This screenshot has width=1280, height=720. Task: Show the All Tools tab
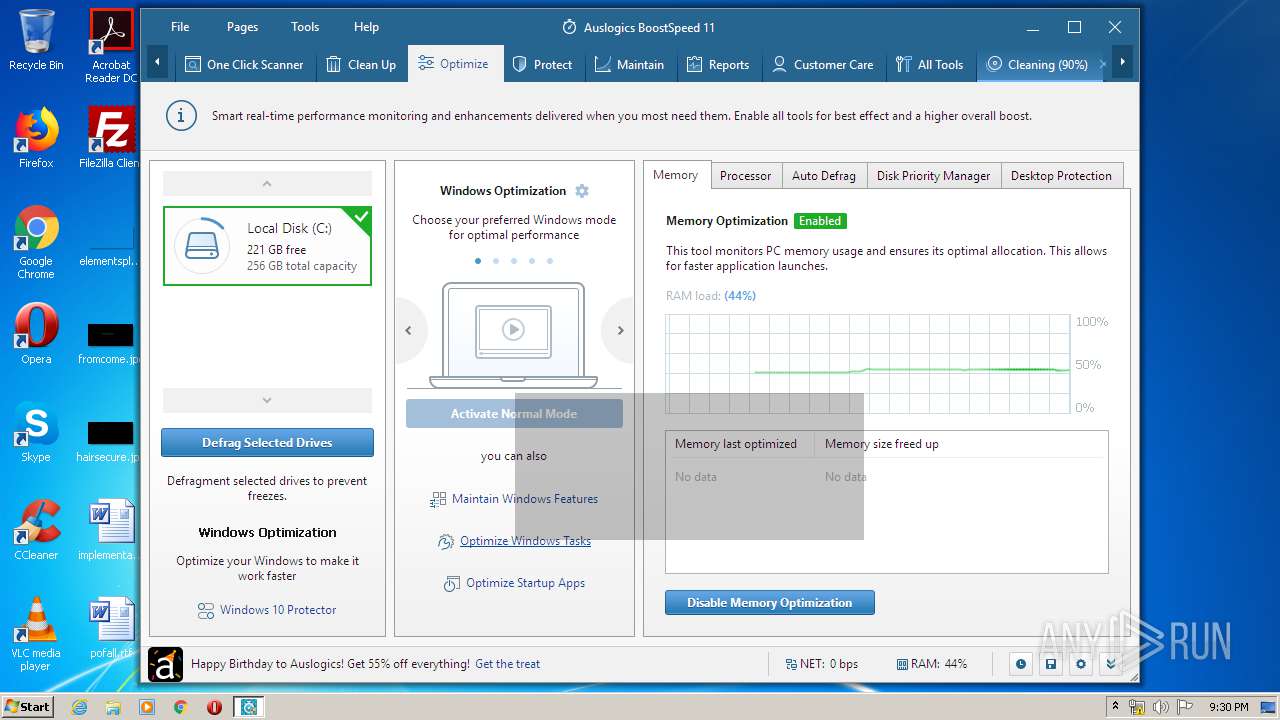930,64
